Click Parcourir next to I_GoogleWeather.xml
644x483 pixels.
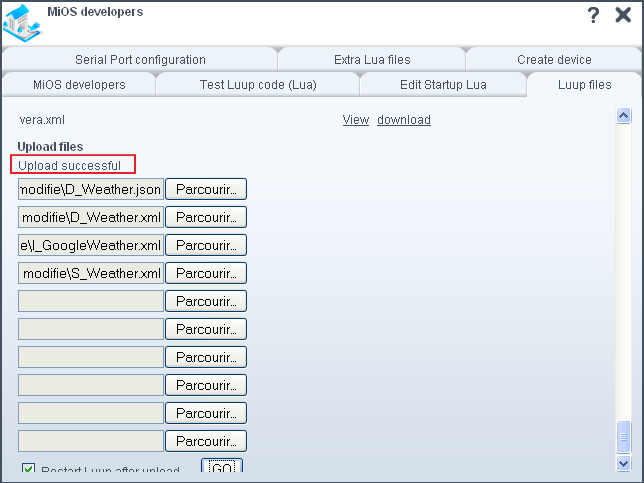206,245
